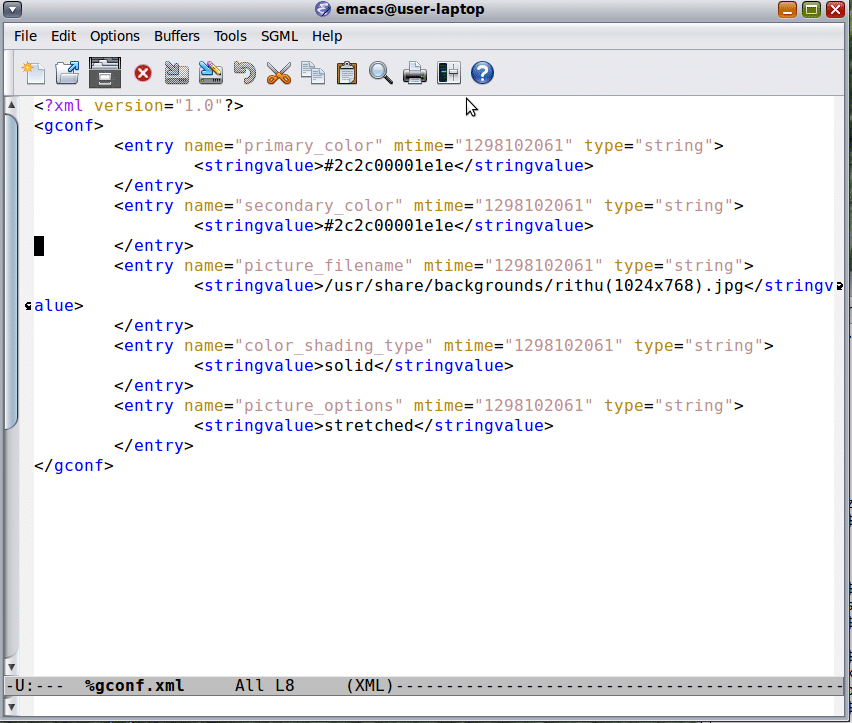Paste with the clipboard icon
This screenshot has width=852, height=723.
347,73
